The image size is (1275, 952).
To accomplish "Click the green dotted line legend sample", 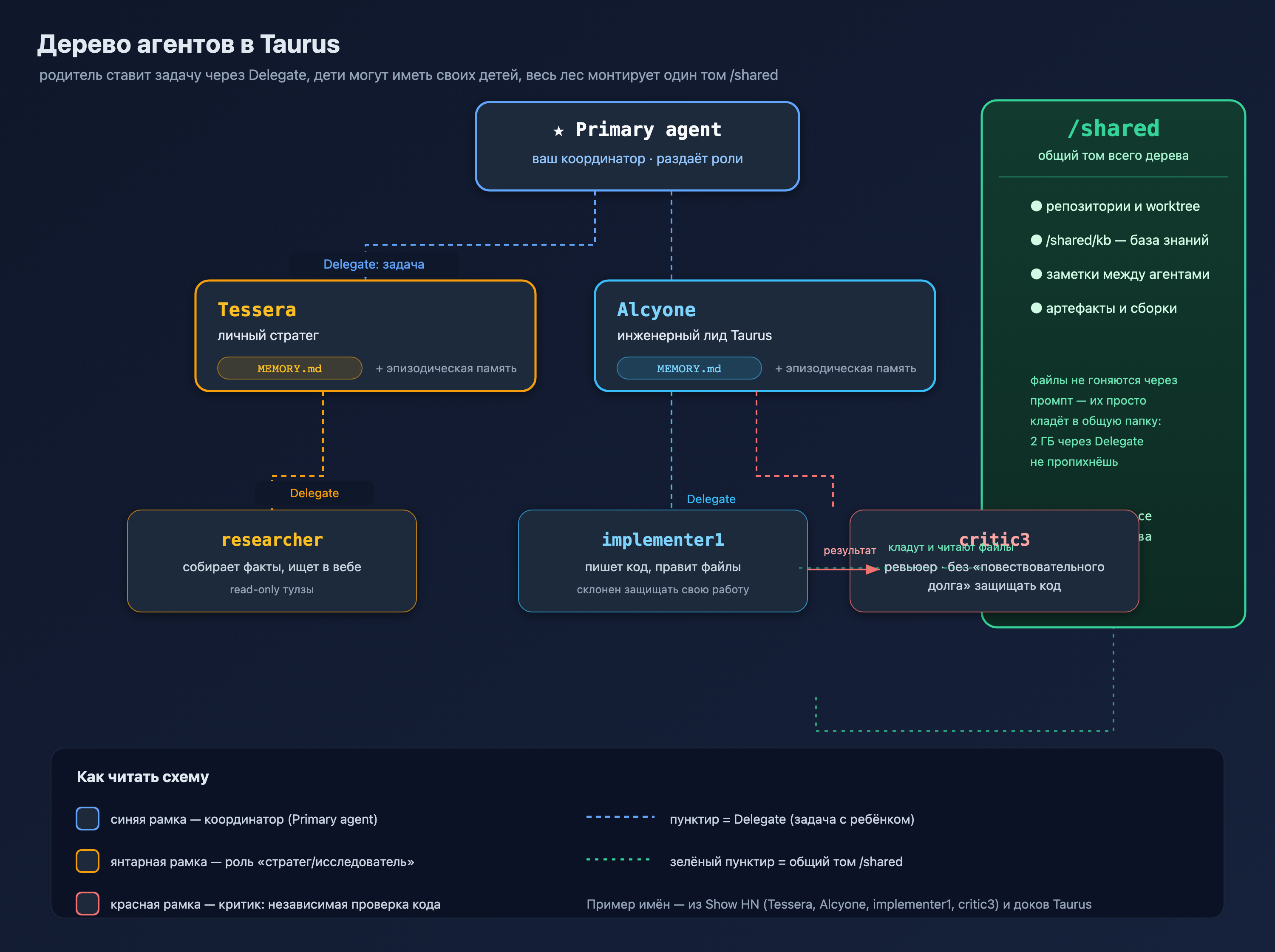I will [619, 859].
